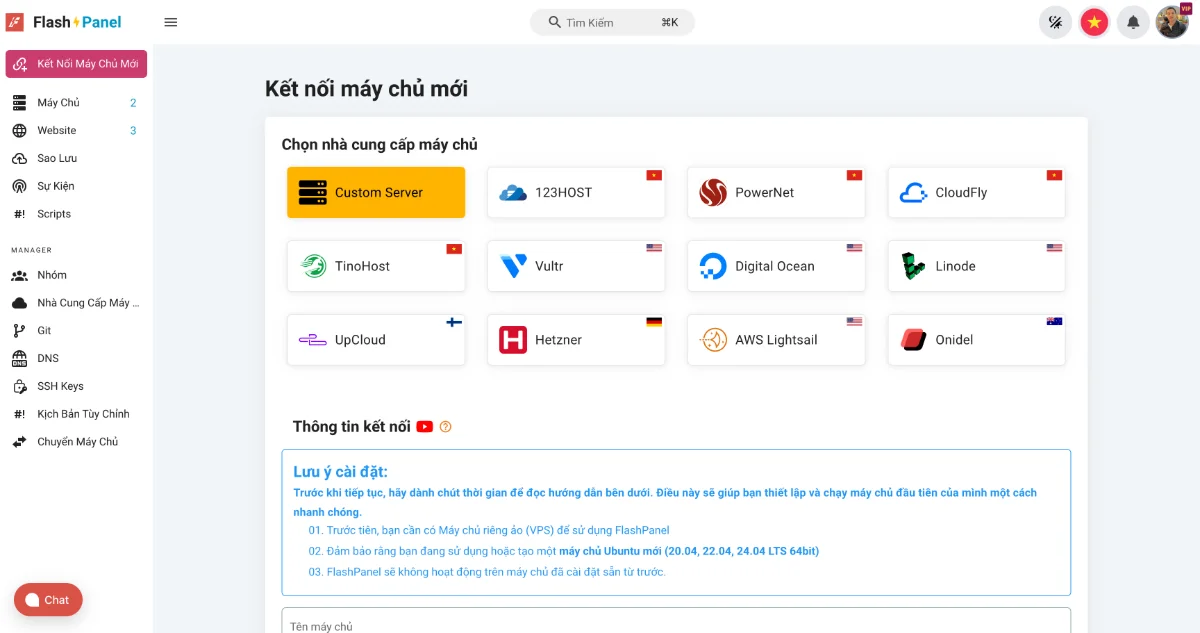The width and height of the screenshot is (1200, 633).
Task: Open connection help via question mark icon
Action: 443,426
